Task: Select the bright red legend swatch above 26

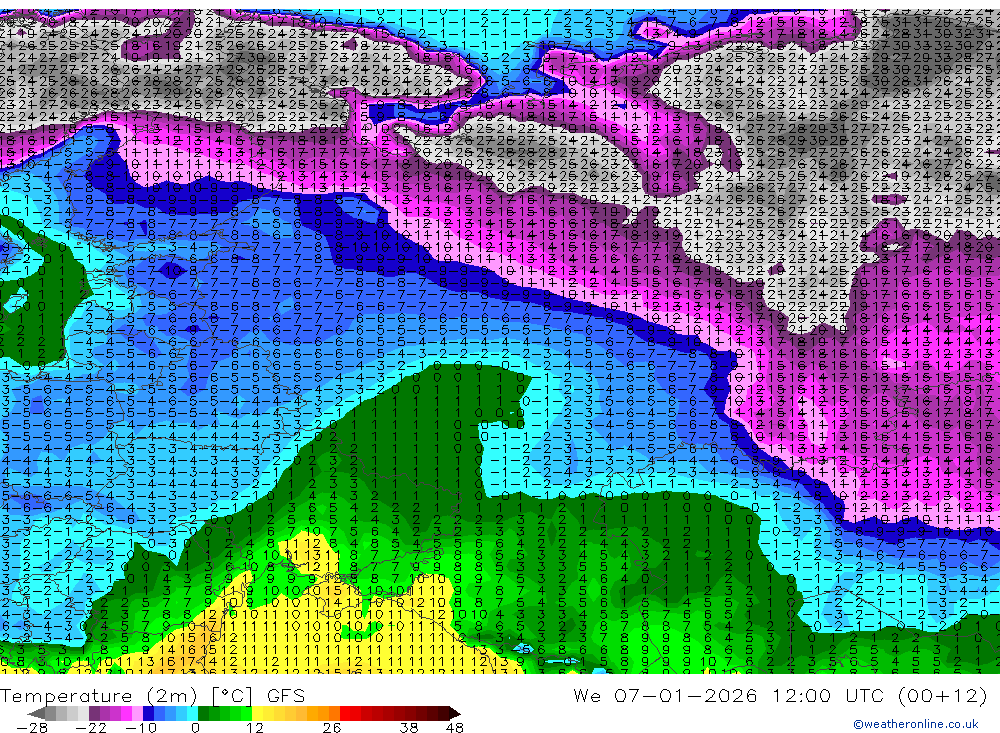Action: pos(345,713)
